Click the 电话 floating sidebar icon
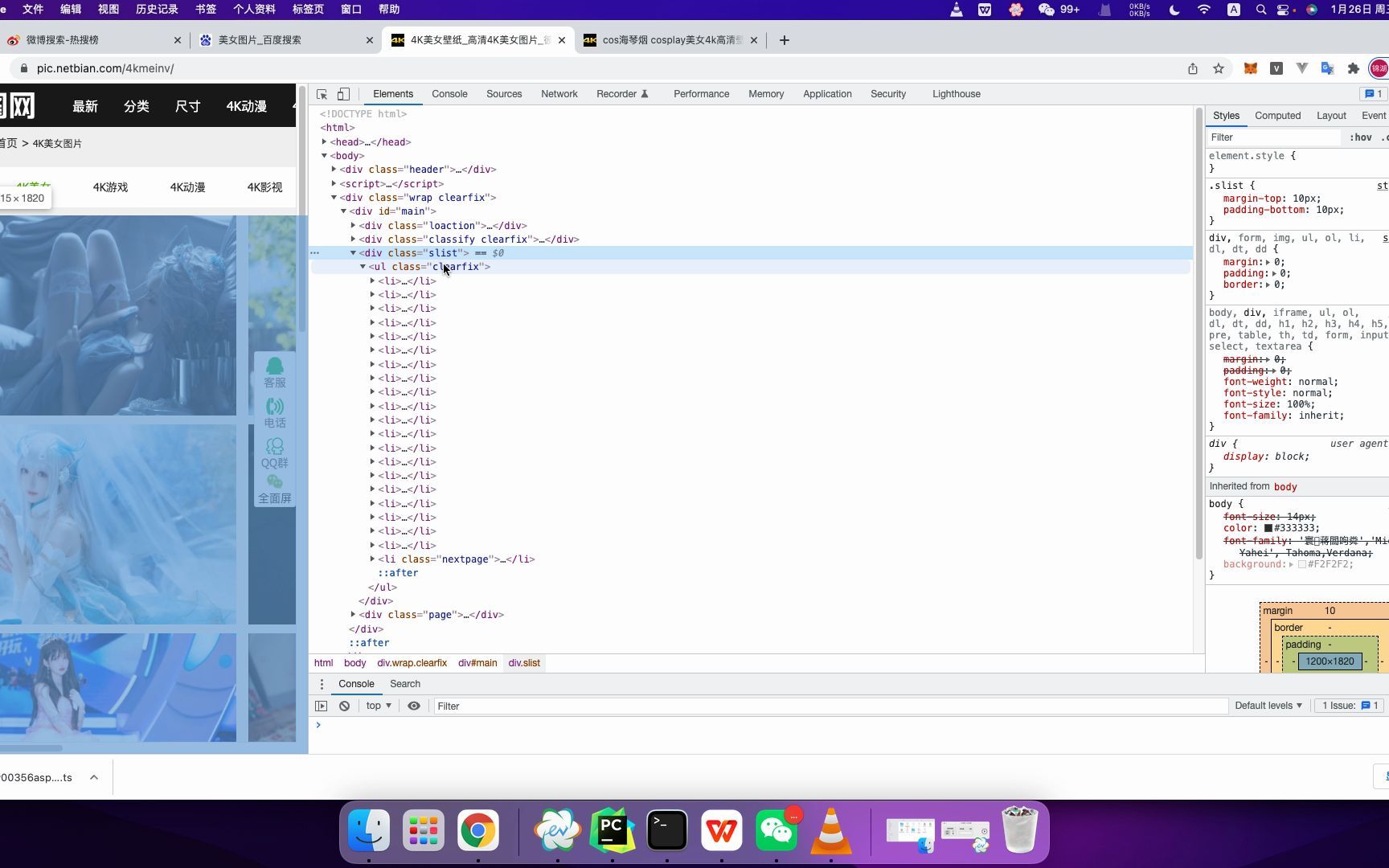Image resolution: width=1389 pixels, height=868 pixels. [275, 414]
